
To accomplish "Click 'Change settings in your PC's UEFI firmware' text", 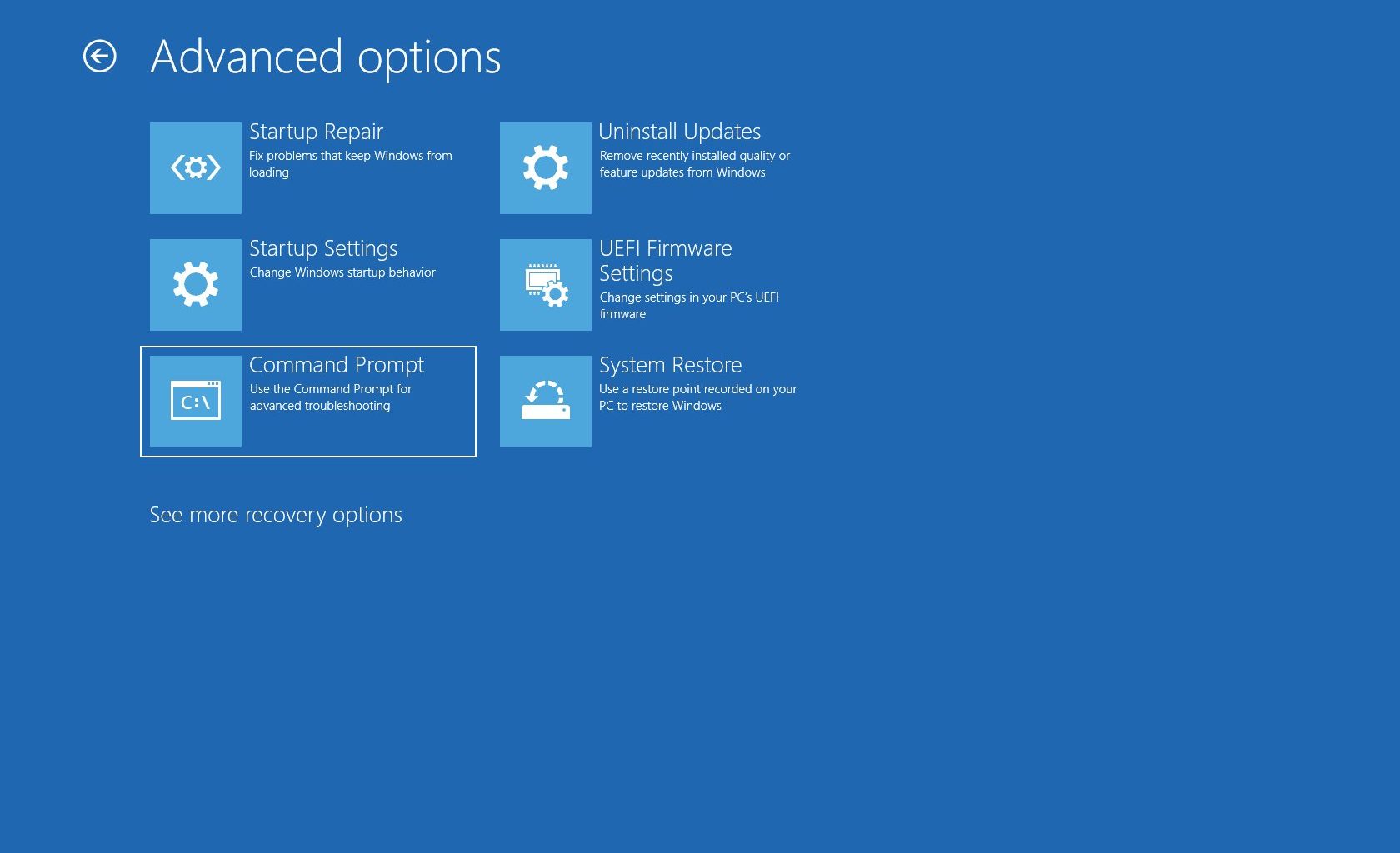I will pos(689,306).
